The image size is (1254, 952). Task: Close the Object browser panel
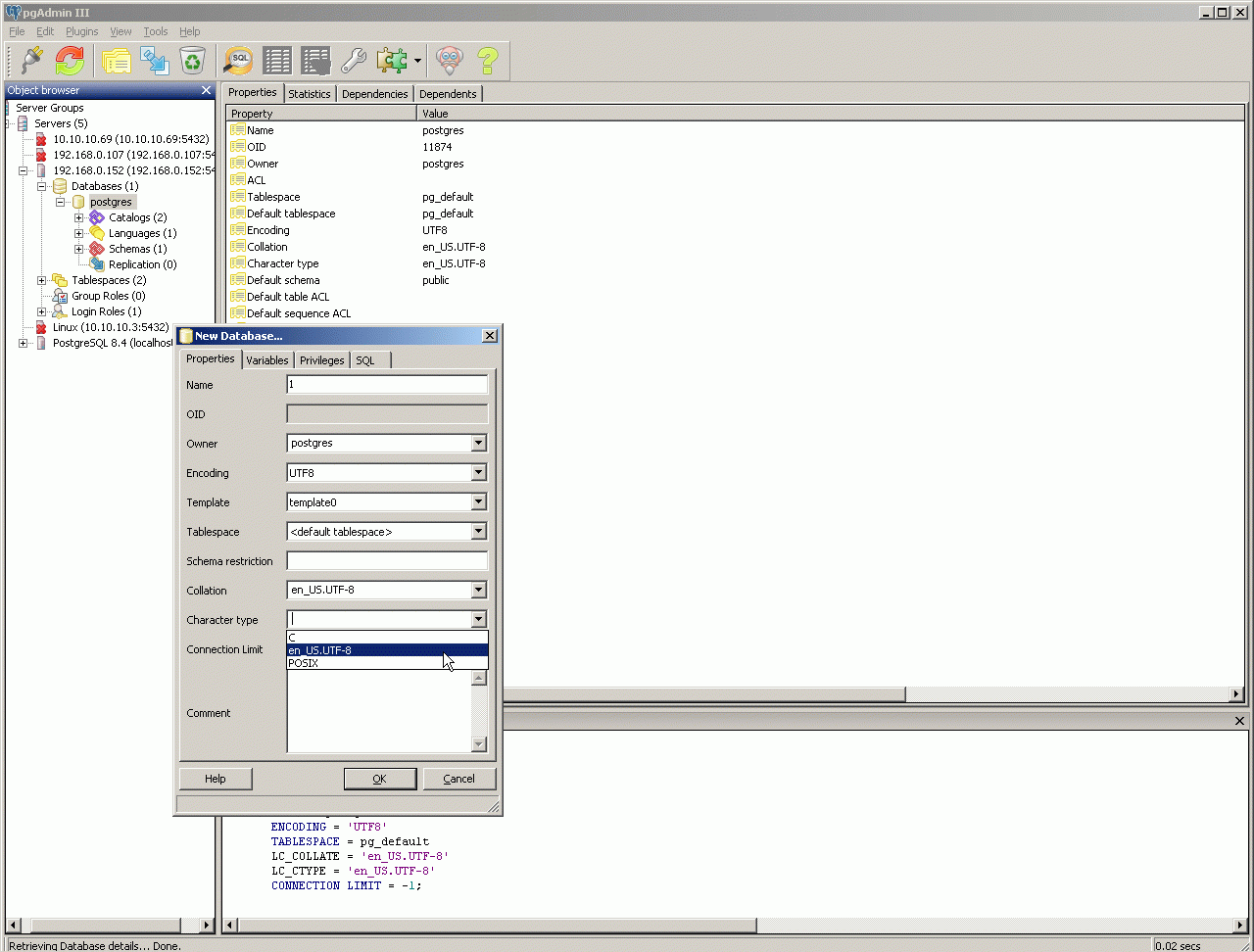pos(206,90)
